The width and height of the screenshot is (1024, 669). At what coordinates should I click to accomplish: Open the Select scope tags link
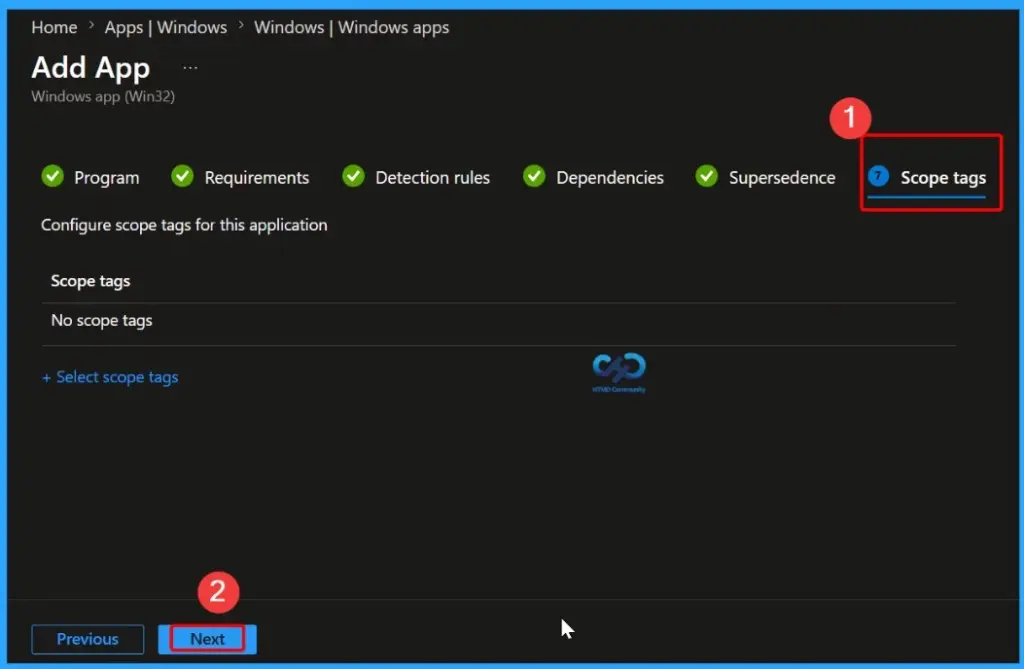[x=110, y=377]
